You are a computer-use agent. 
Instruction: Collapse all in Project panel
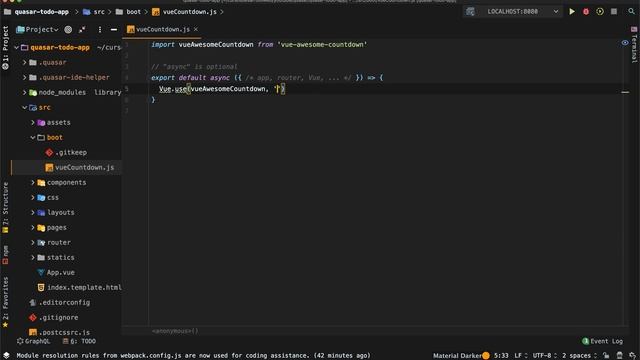click(82, 29)
